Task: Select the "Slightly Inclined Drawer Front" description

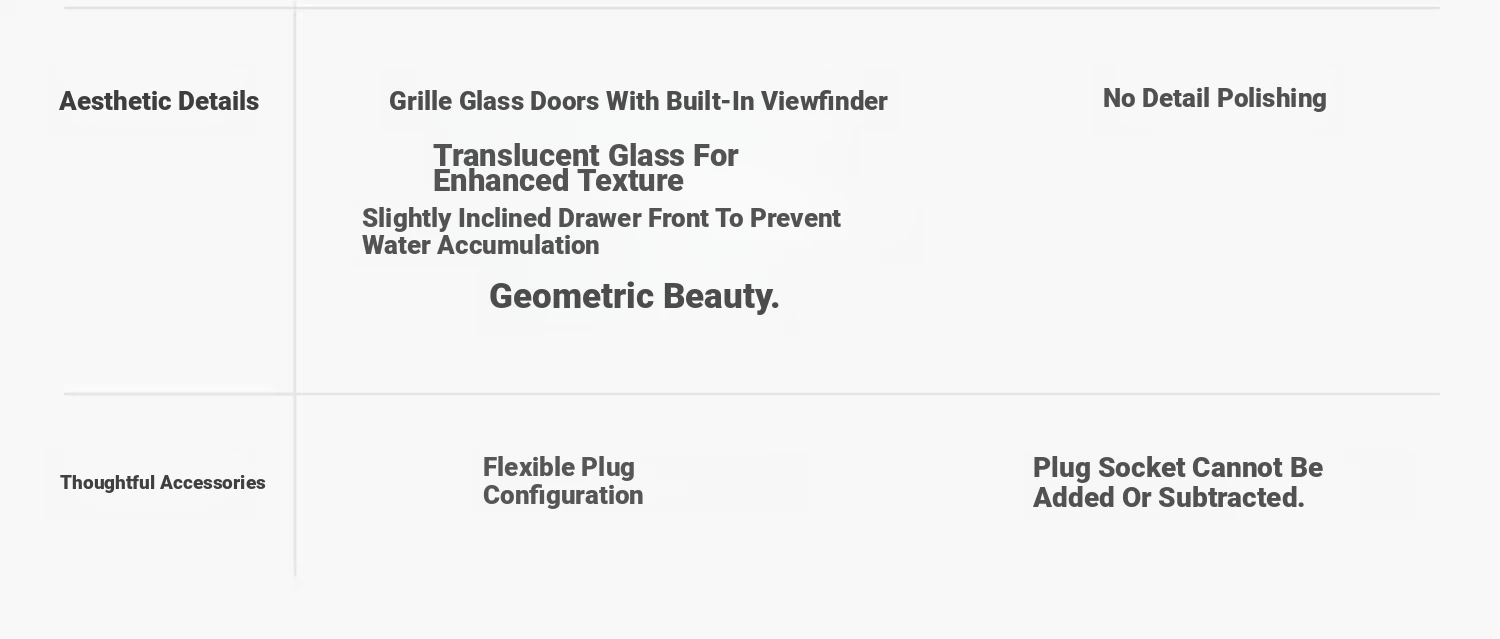Action: click(x=600, y=231)
